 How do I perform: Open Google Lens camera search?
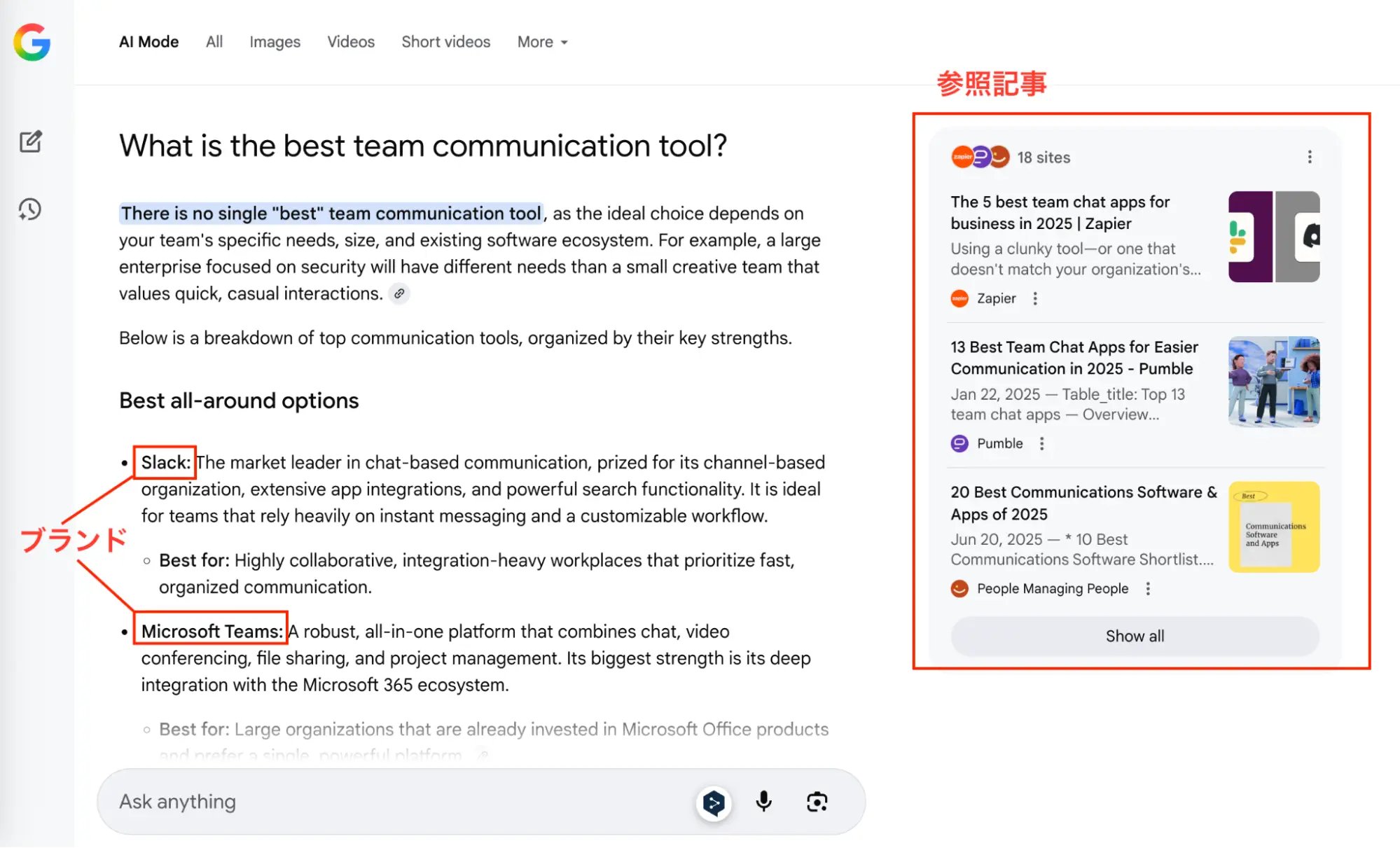click(x=817, y=802)
